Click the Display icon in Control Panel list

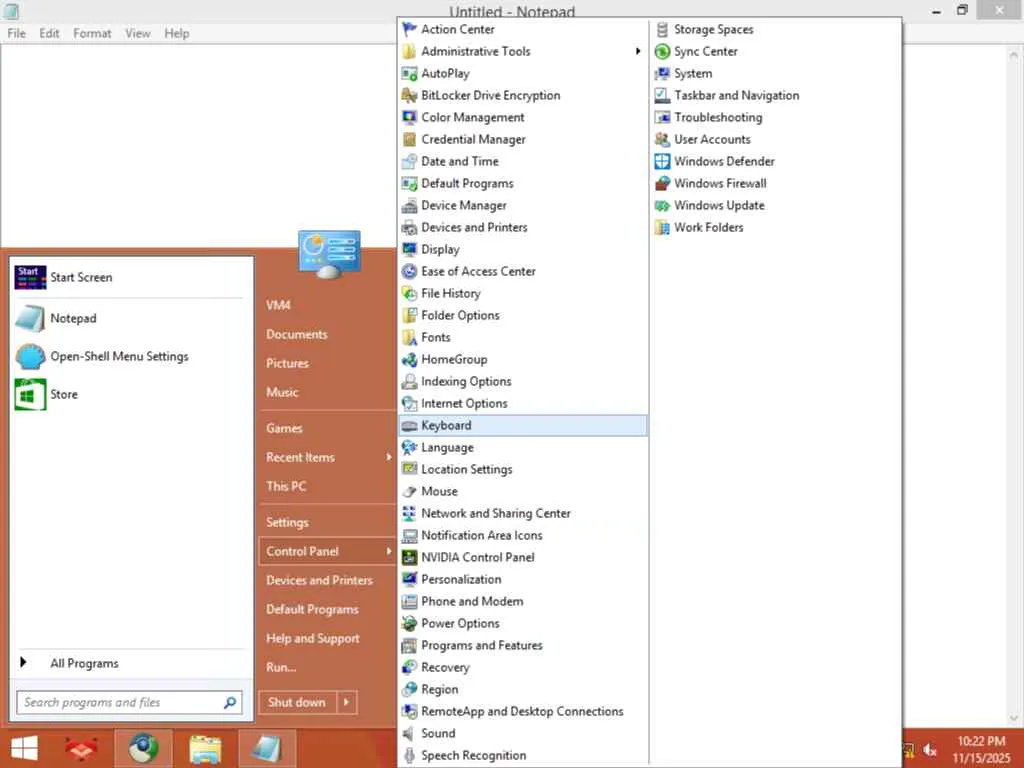click(x=409, y=249)
